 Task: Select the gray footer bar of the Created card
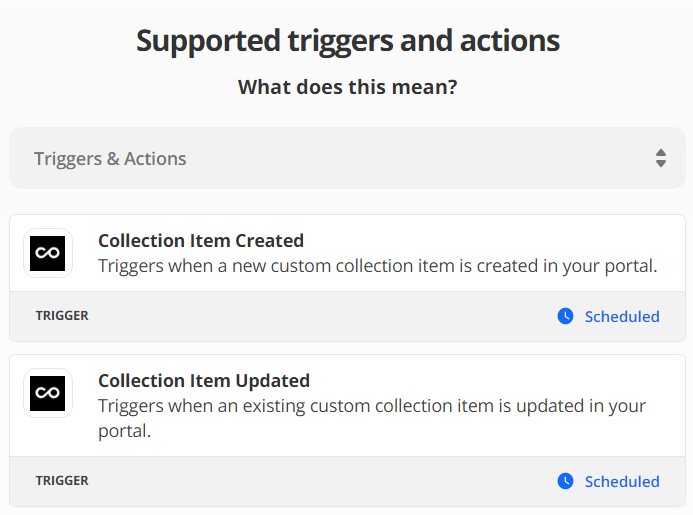coord(300,316)
